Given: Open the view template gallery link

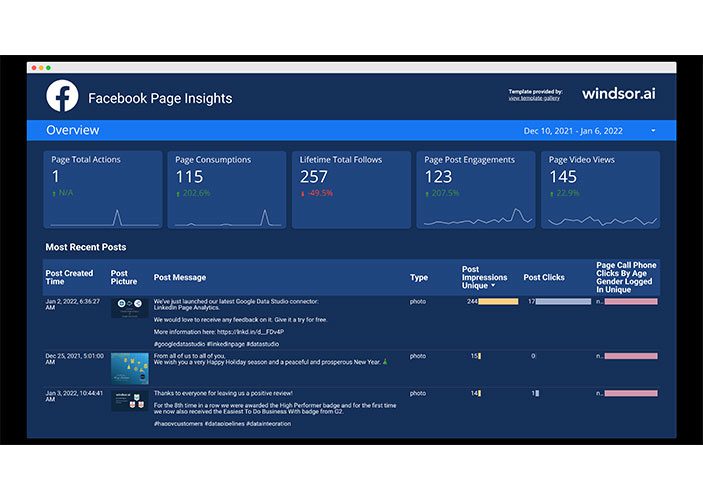Looking at the screenshot, I should point(534,98).
